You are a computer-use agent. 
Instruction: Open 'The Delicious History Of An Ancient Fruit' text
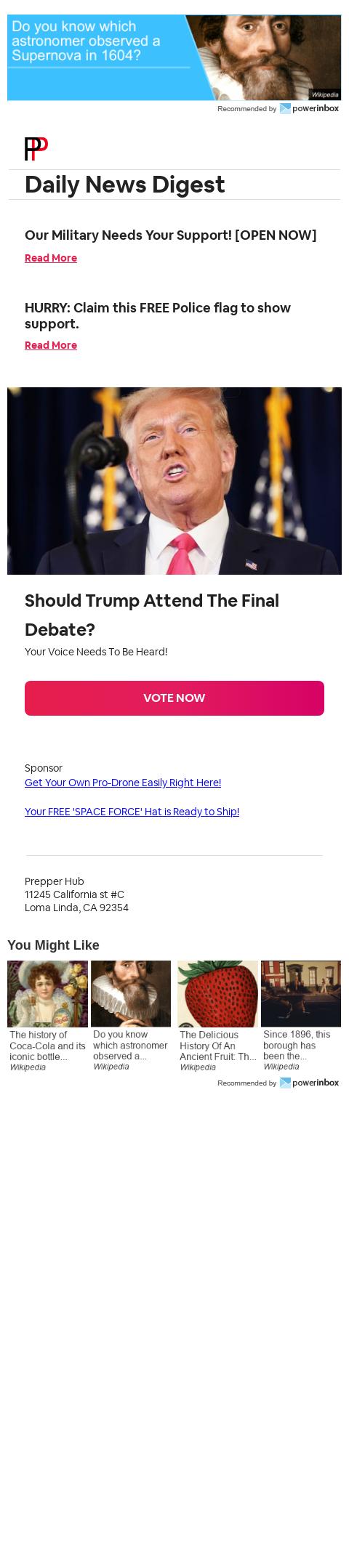pos(217,1046)
